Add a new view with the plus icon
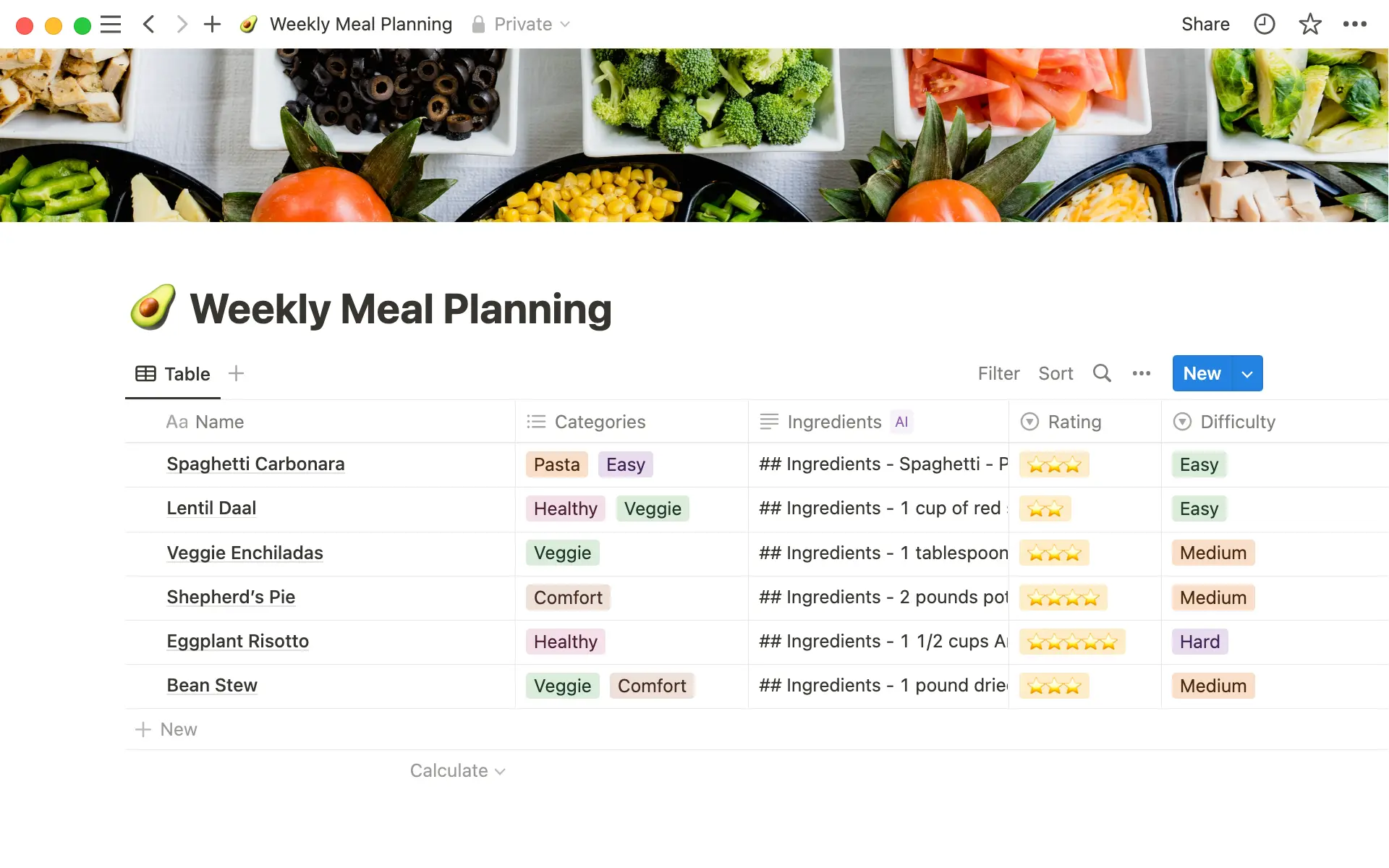 (236, 373)
